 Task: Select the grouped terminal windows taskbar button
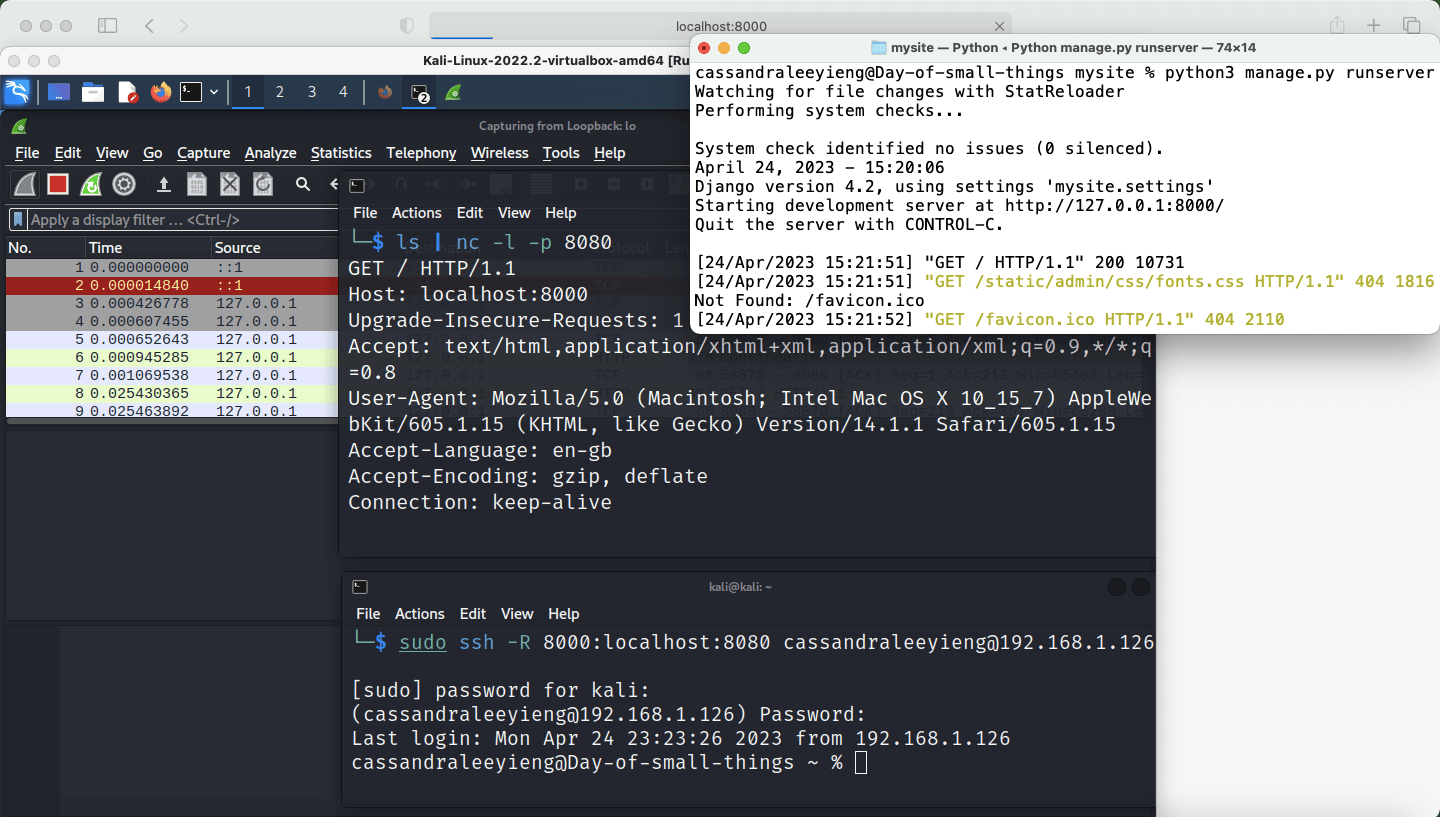click(x=419, y=92)
